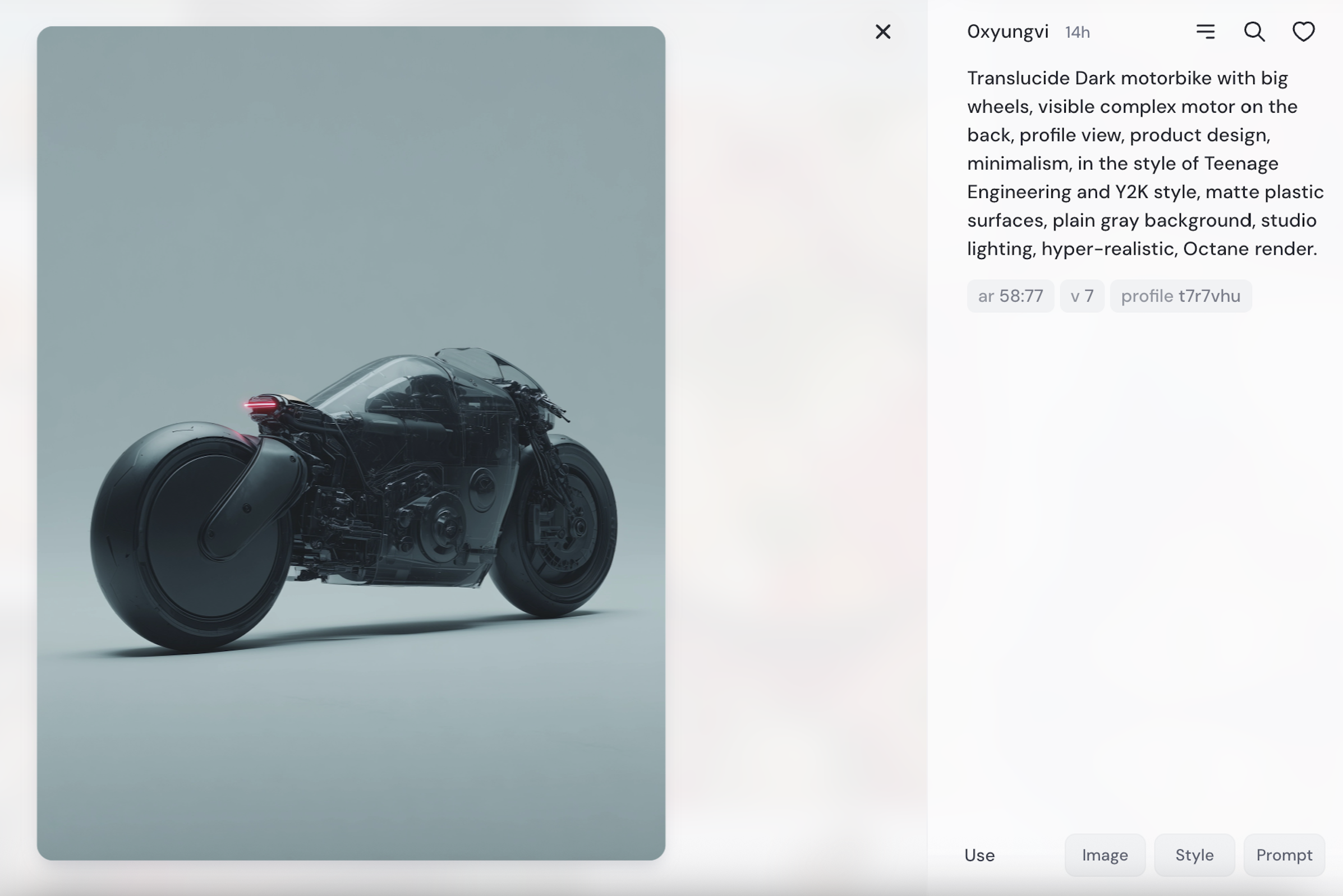Viewport: 1343px width, 896px height.
Task: Click the profile t7r7vhu tag
Action: [x=1180, y=296]
